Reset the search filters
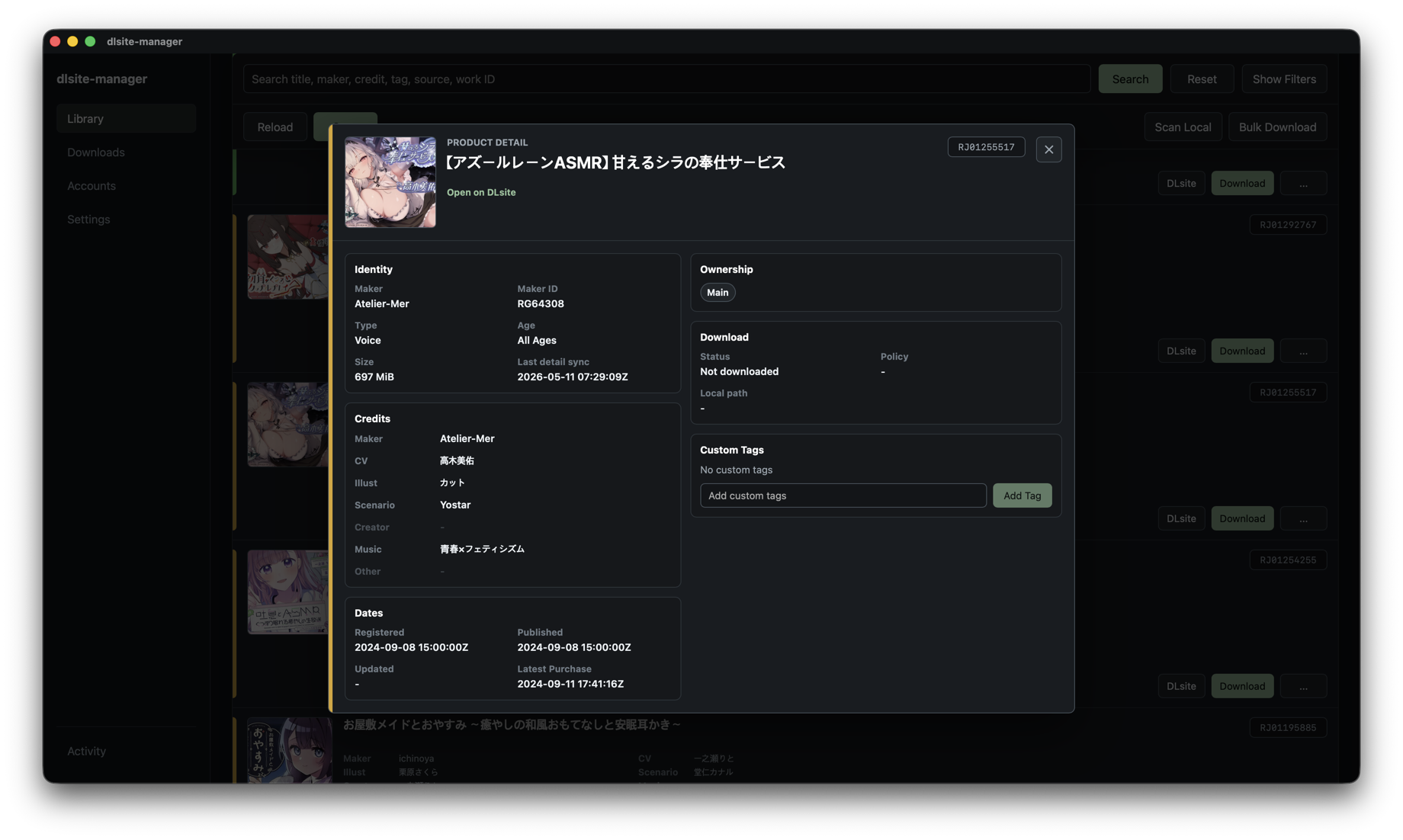 pyautogui.click(x=1201, y=79)
